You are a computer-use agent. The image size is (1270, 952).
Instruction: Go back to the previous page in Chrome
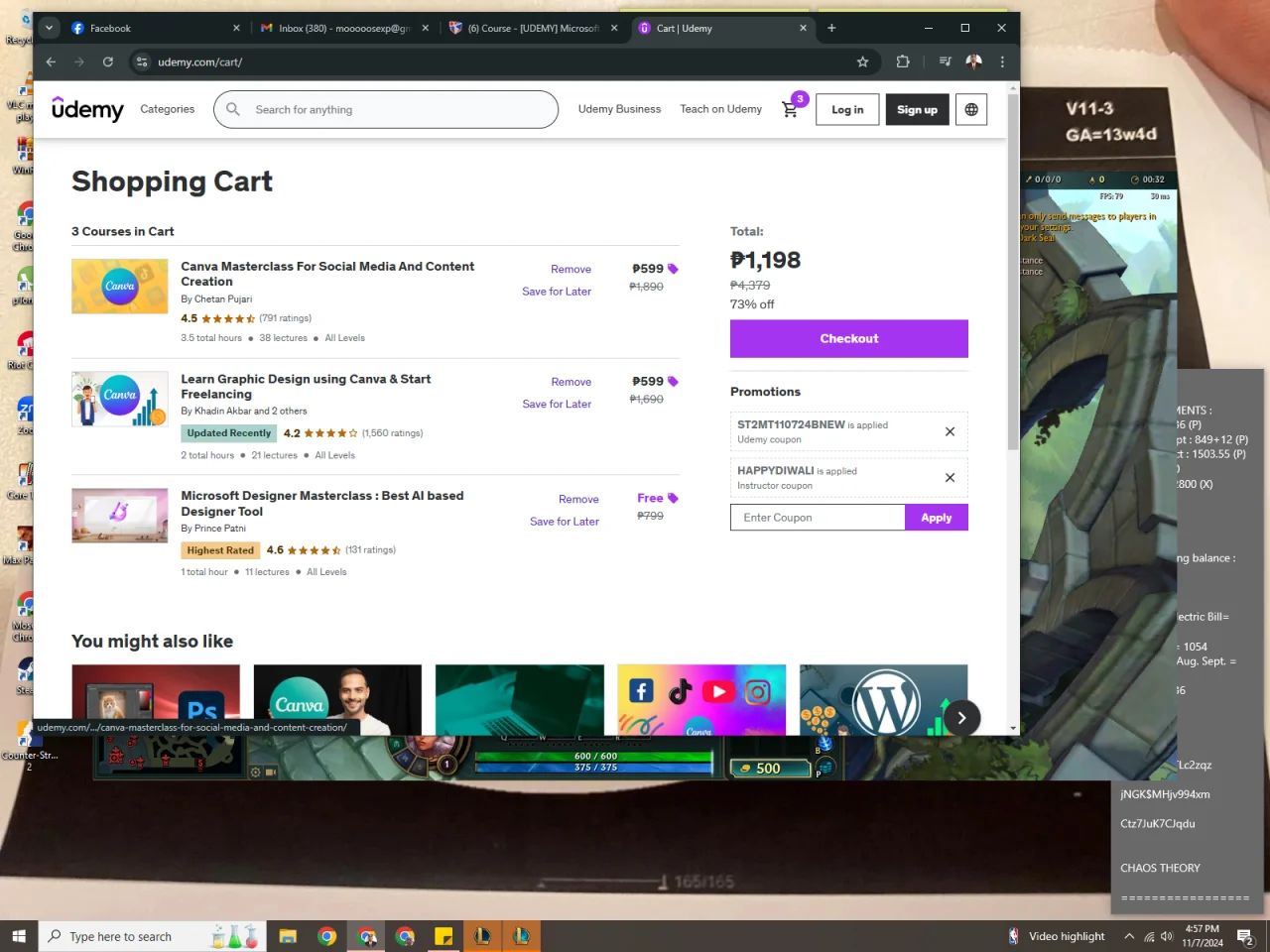coord(51,61)
